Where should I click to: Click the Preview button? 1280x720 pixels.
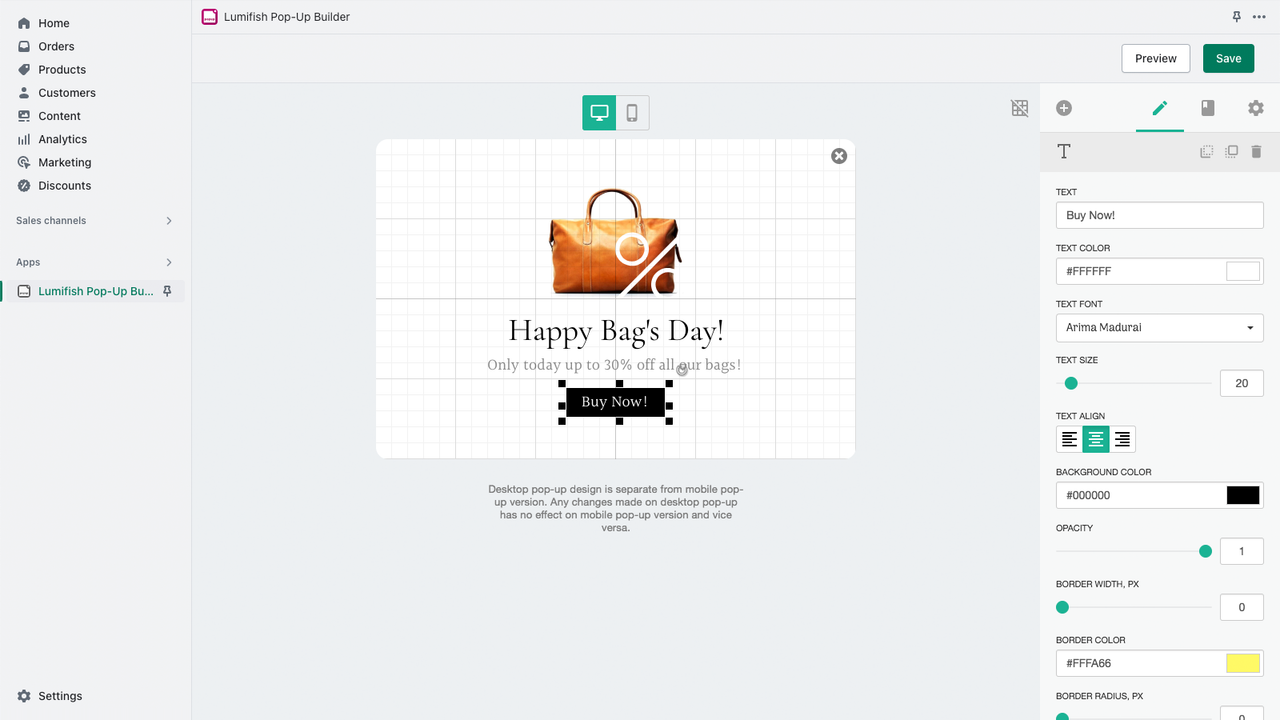click(1156, 58)
